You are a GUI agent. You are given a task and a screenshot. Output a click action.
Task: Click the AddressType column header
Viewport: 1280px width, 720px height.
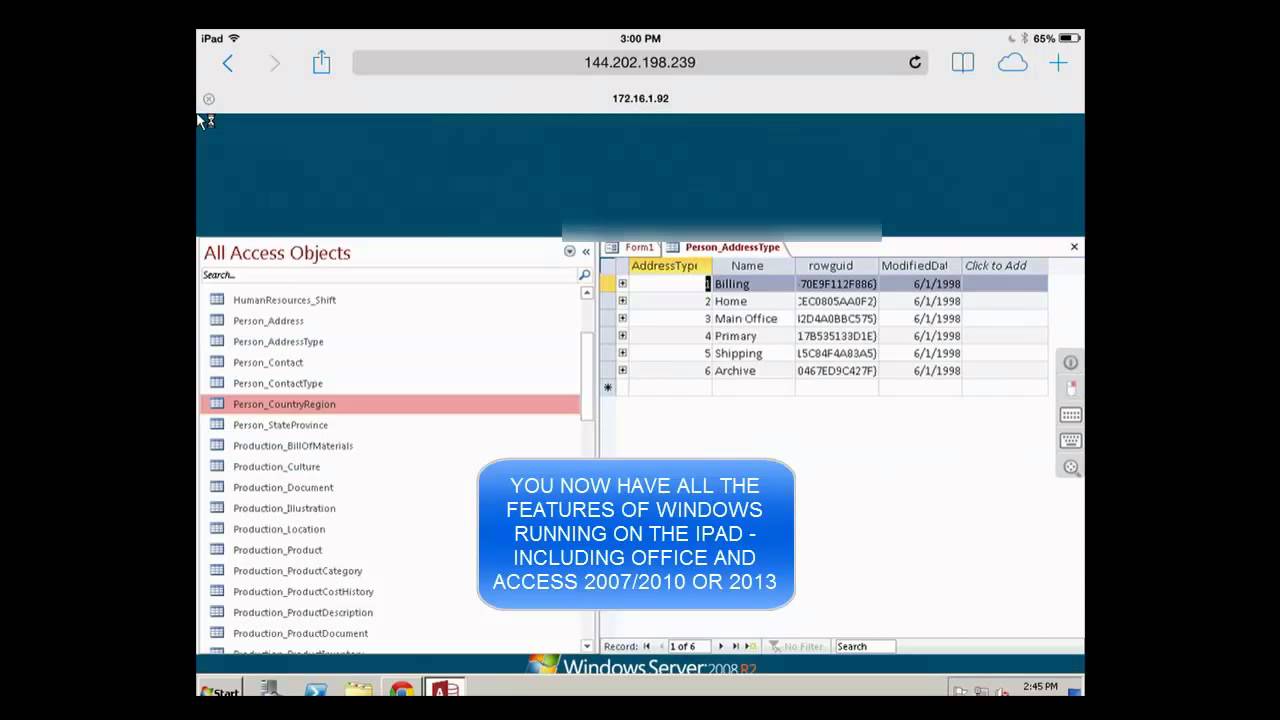coord(670,266)
